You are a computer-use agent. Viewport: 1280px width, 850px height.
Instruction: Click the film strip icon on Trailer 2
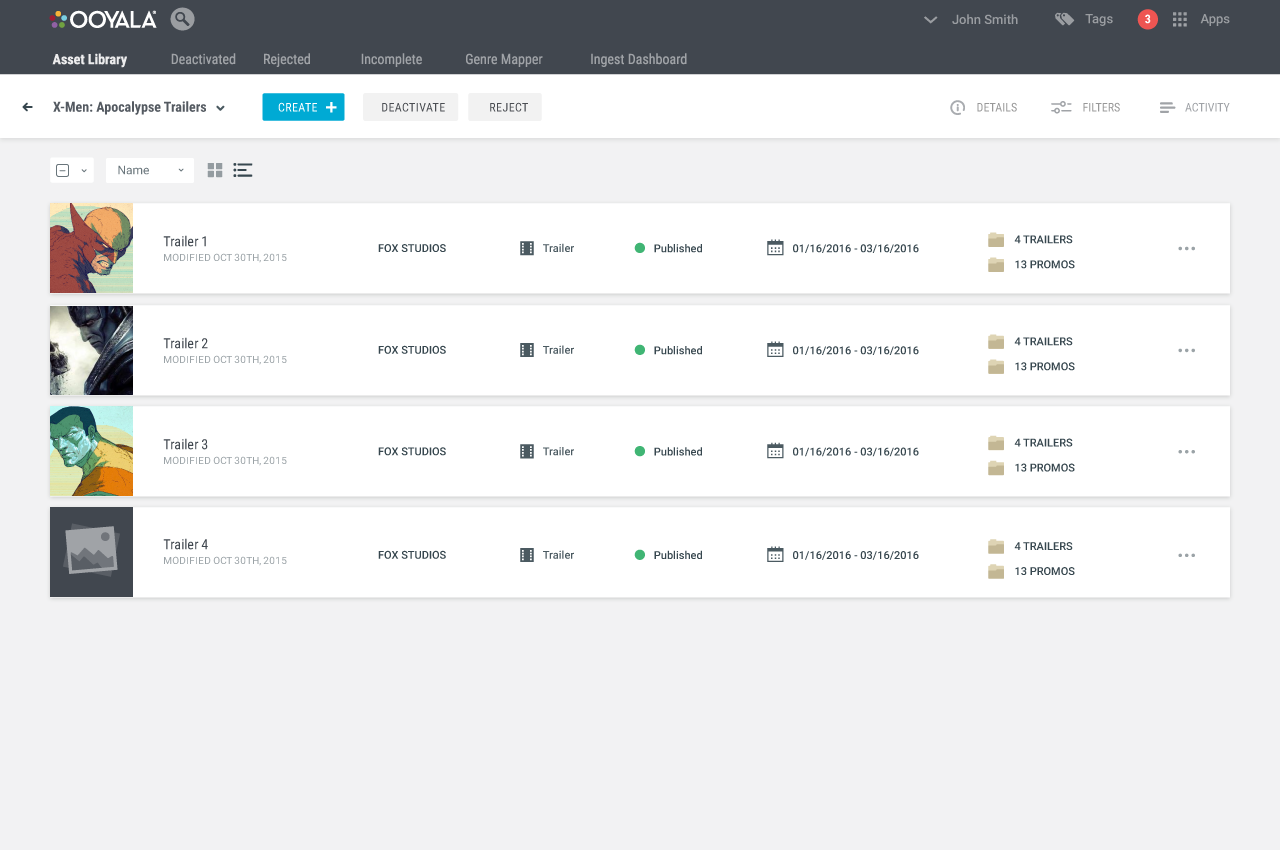(527, 350)
